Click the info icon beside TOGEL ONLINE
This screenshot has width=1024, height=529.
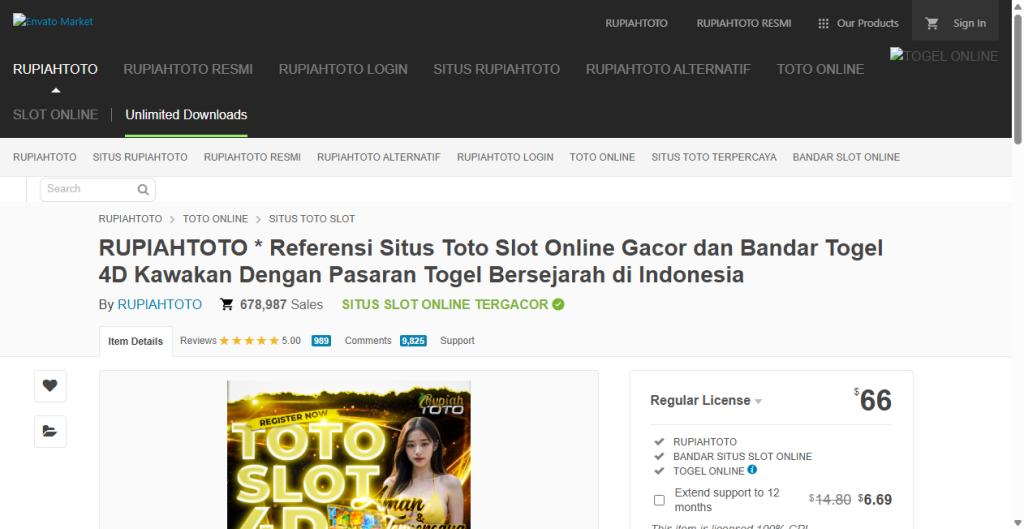752,470
